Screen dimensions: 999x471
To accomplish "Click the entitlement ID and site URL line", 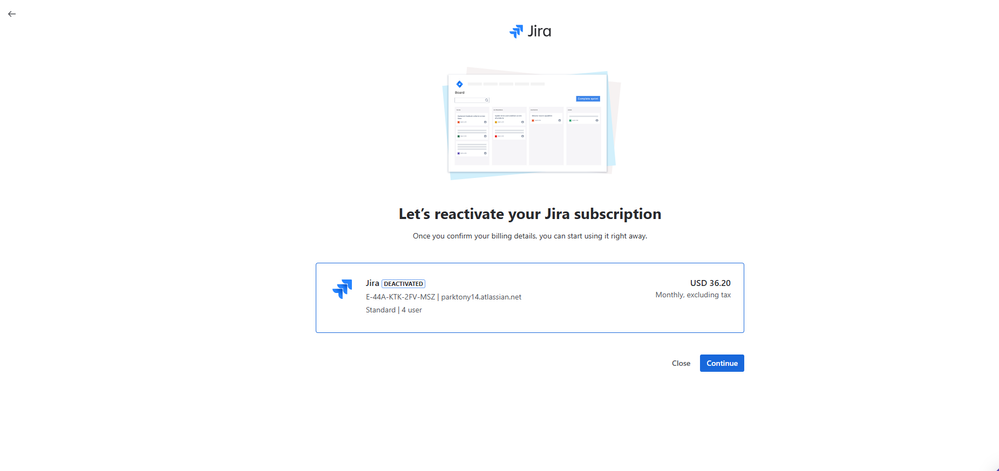I will click(x=443, y=297).
